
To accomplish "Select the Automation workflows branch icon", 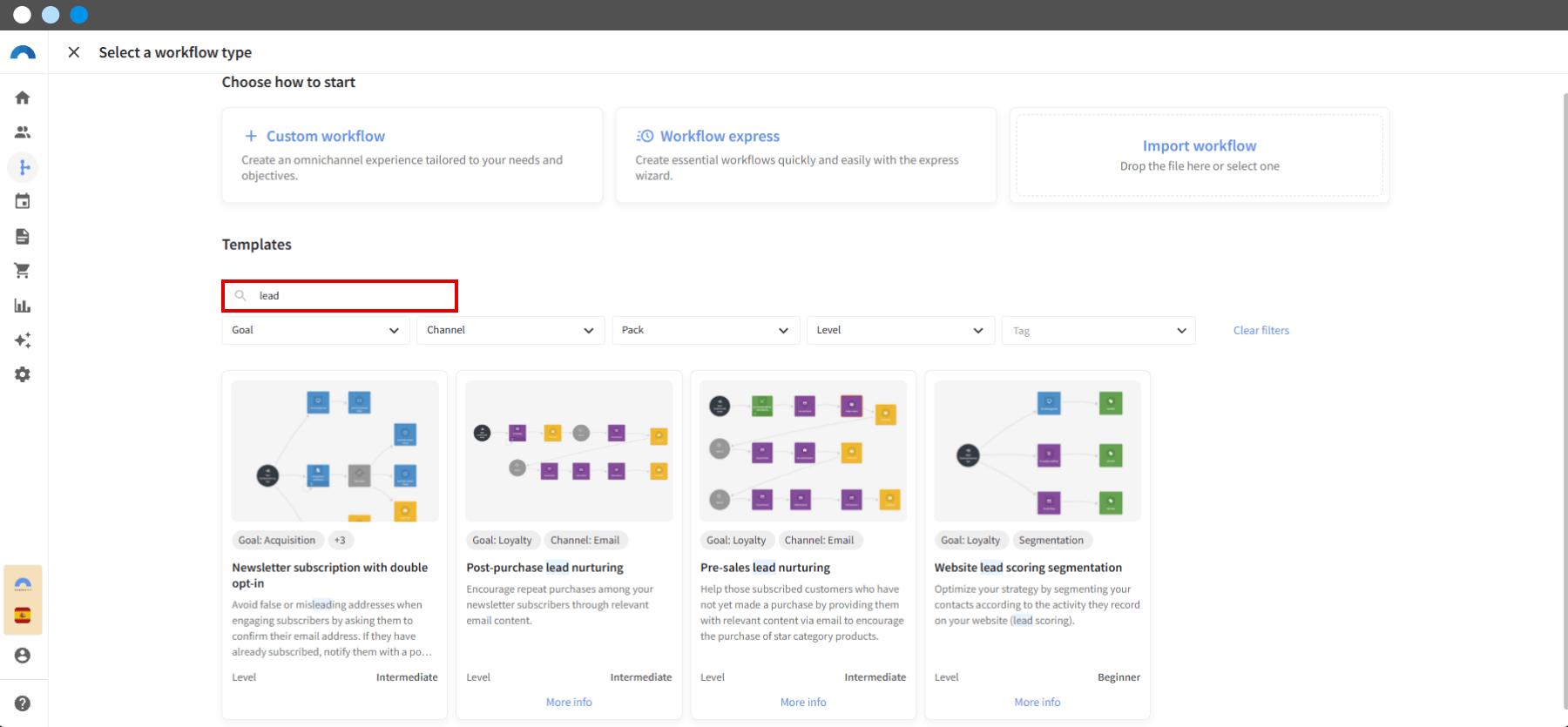I will [23, 167].
